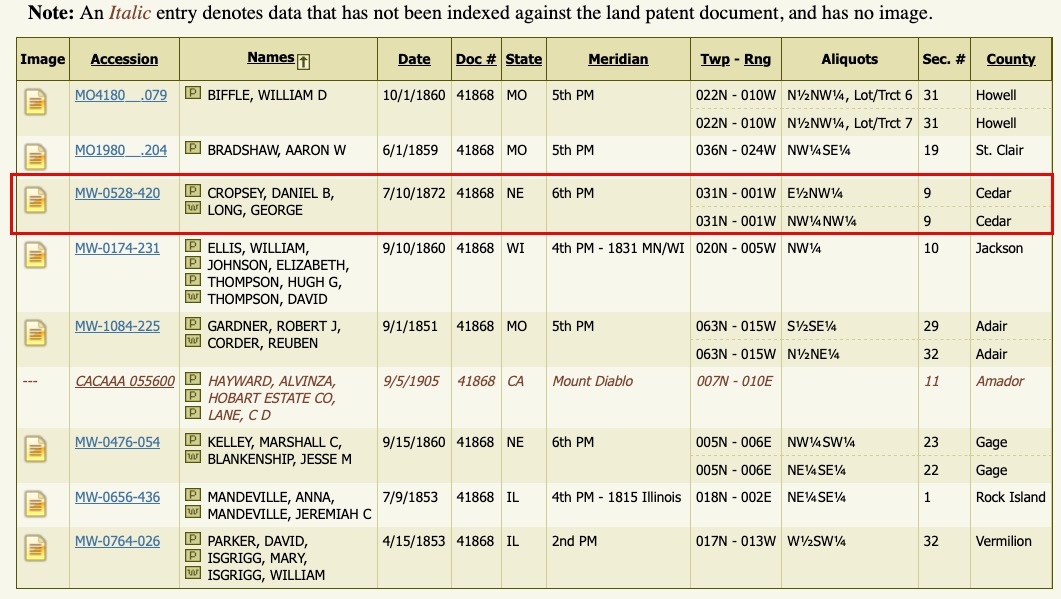Sort results by the Date column header
The width and height of the screenshot is (1061, 599).
point(414,59)
